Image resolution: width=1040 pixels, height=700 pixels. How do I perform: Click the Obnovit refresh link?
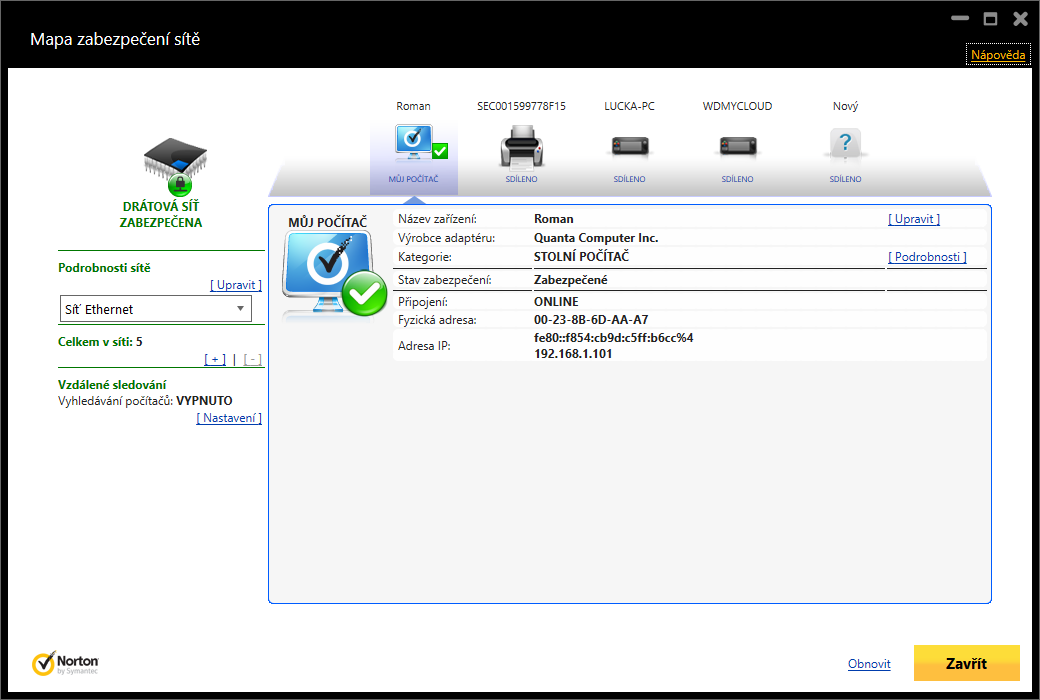869,664
